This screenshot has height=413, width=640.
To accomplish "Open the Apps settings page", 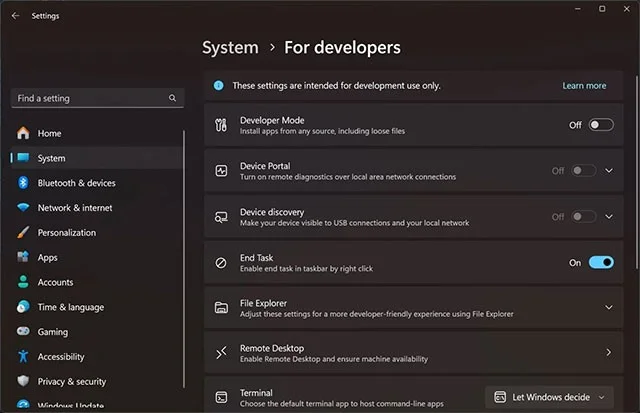I will 97,258.
